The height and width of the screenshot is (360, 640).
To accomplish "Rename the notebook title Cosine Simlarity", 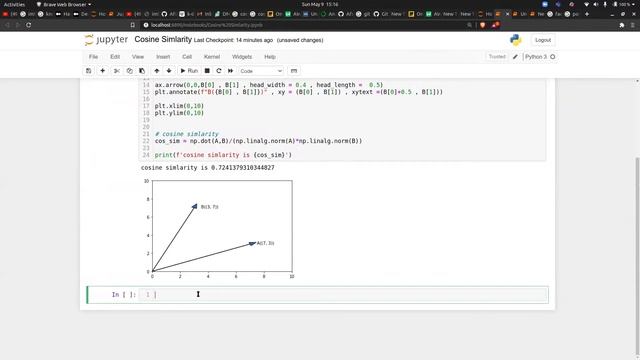I will tap(163, 40).
